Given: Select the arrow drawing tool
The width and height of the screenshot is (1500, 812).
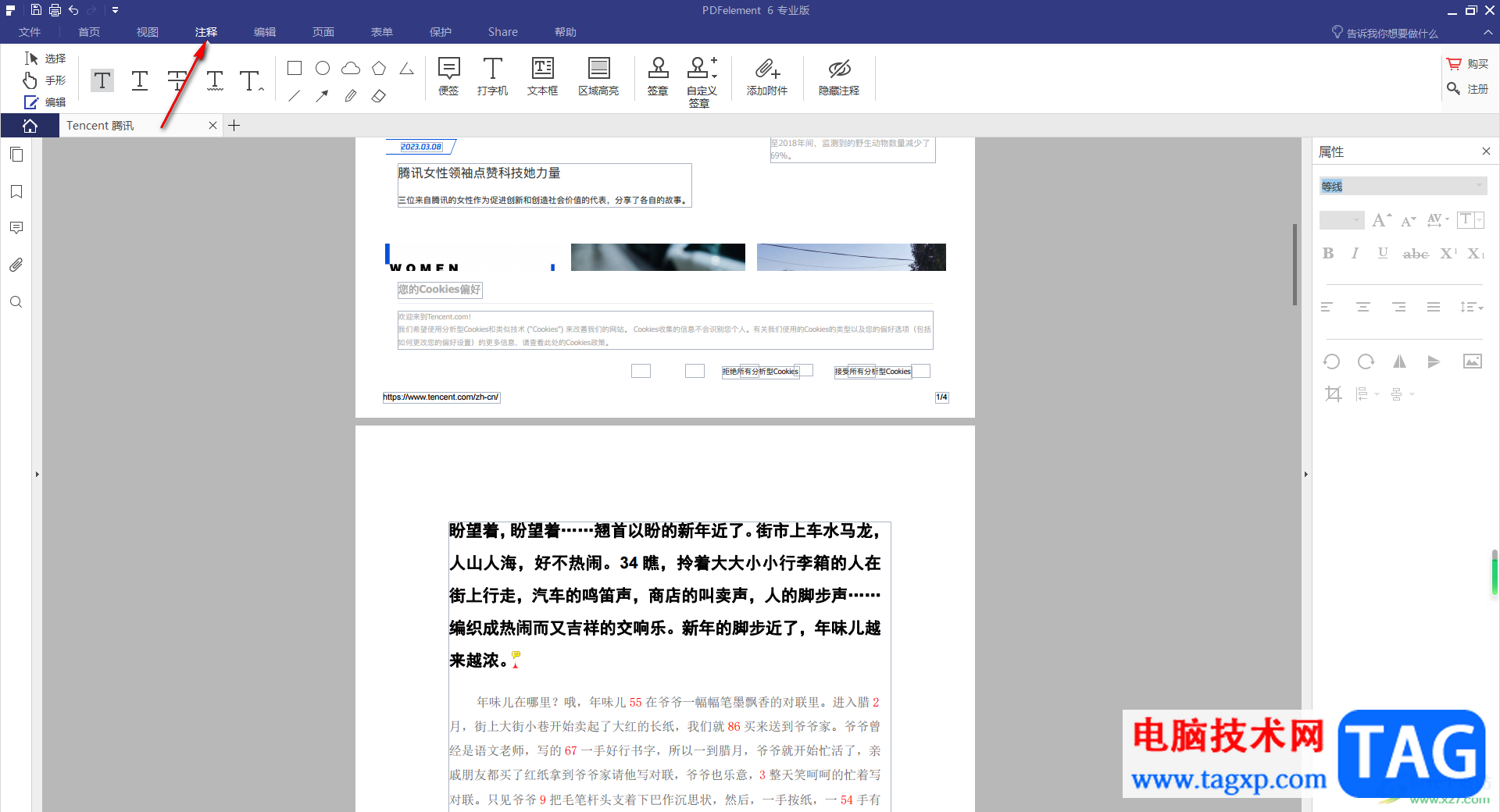Looking at the screenshot, I should click(322, 96).
